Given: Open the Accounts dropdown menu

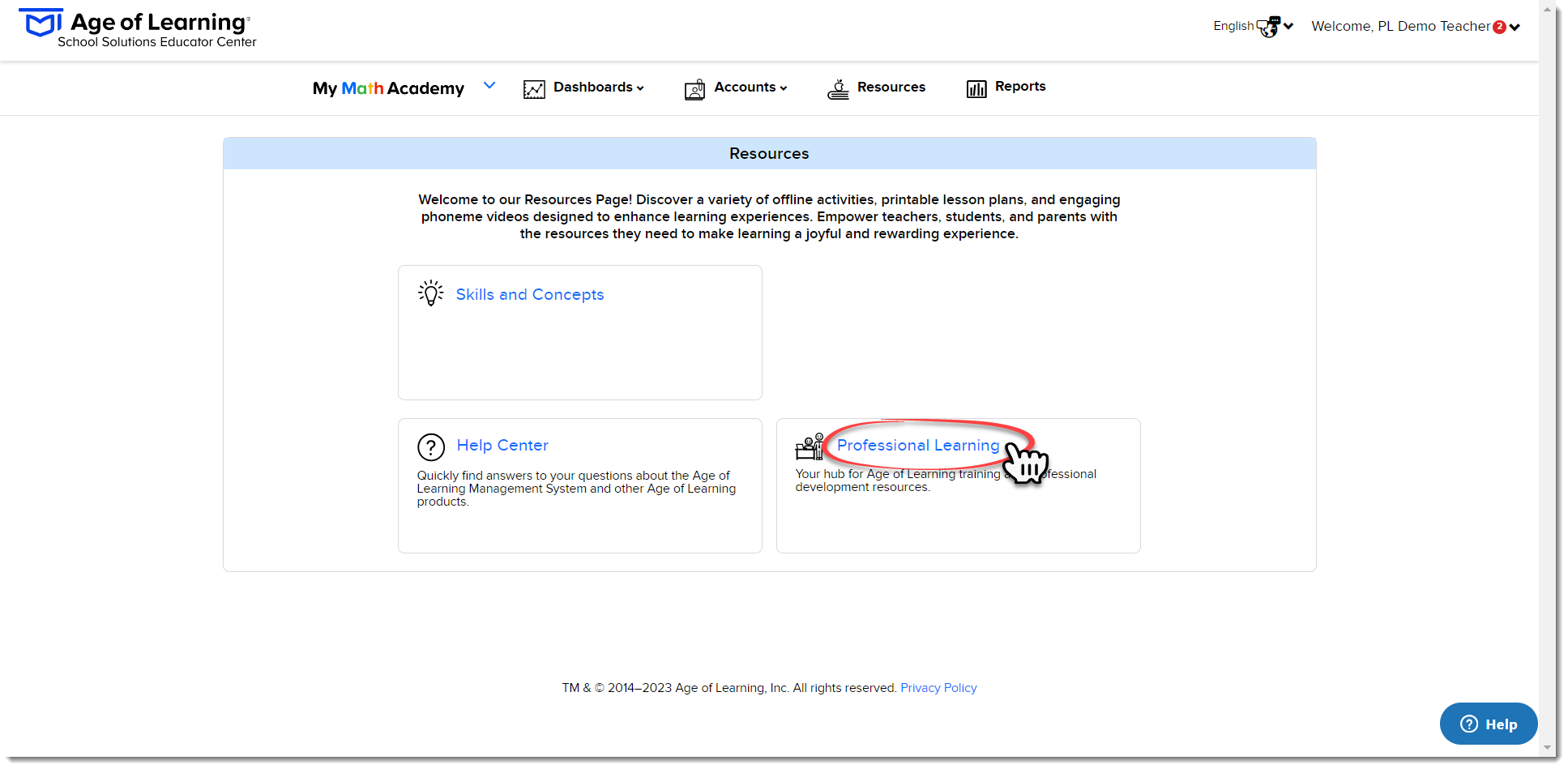Looking at the screenshot, I should coord(750,88).
